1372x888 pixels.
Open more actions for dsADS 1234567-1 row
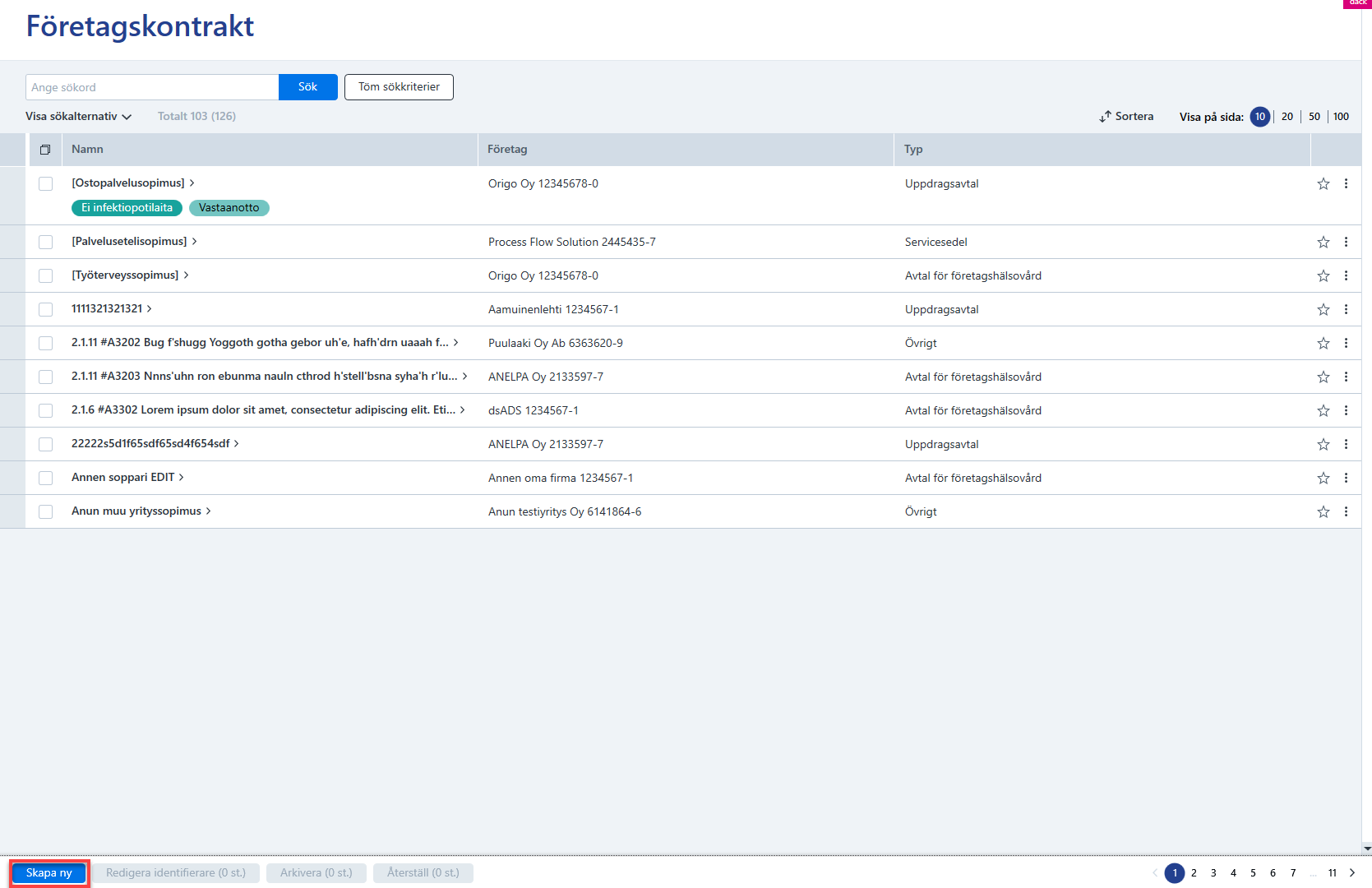[x=1346, y=411]
